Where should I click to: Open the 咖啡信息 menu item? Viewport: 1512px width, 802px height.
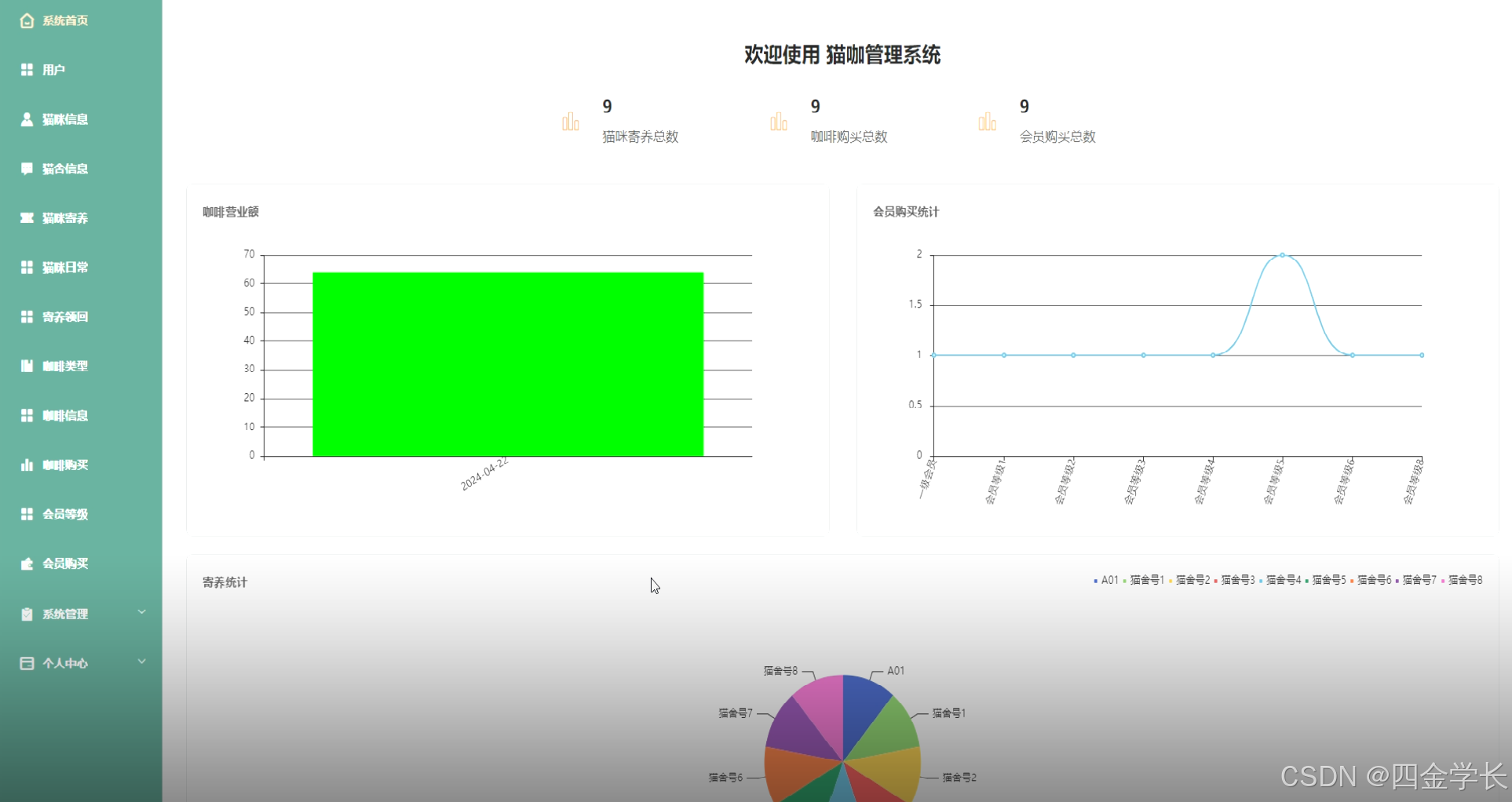tap(81, 415)
